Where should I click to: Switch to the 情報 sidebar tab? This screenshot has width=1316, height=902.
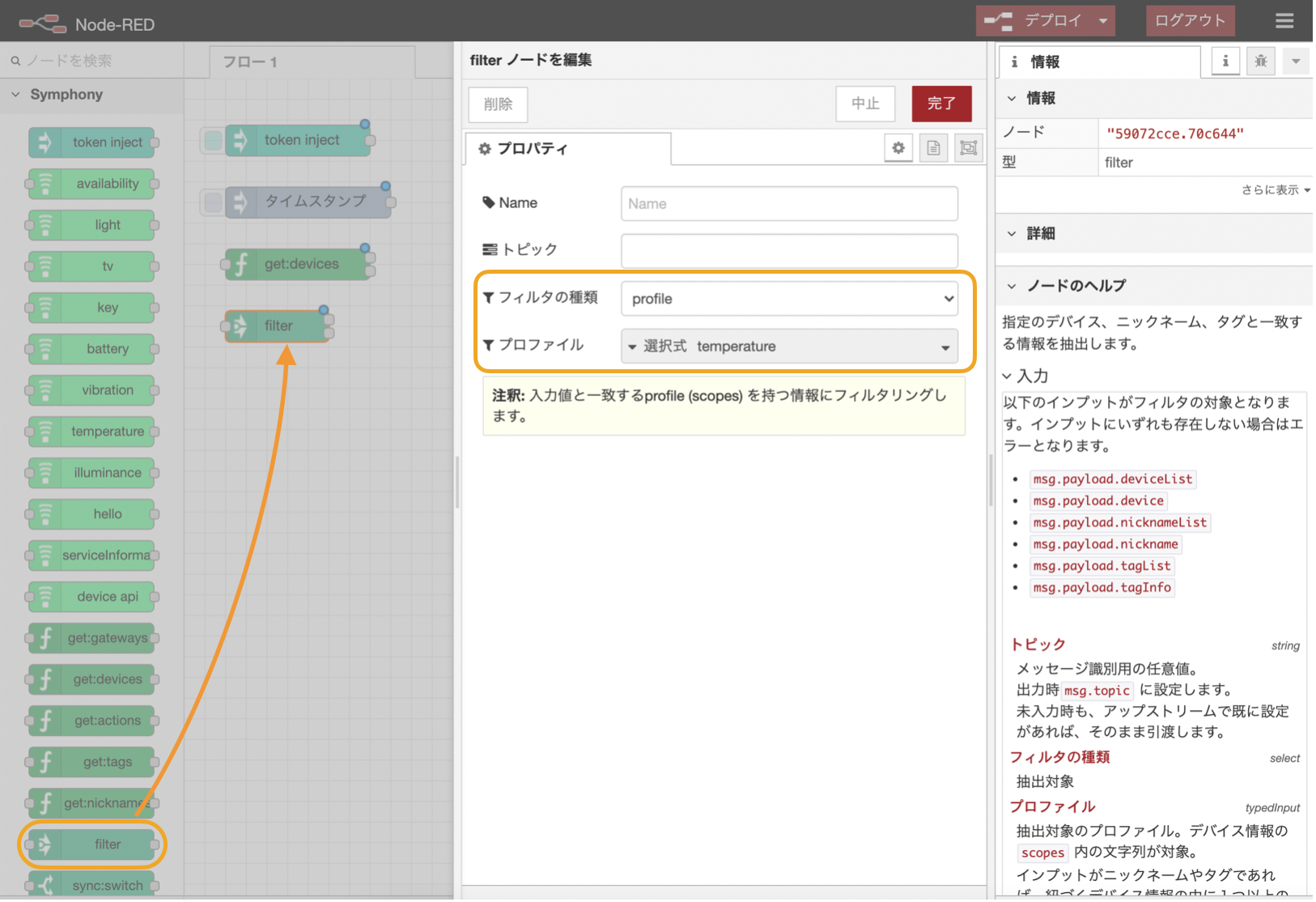point(1099,62)
